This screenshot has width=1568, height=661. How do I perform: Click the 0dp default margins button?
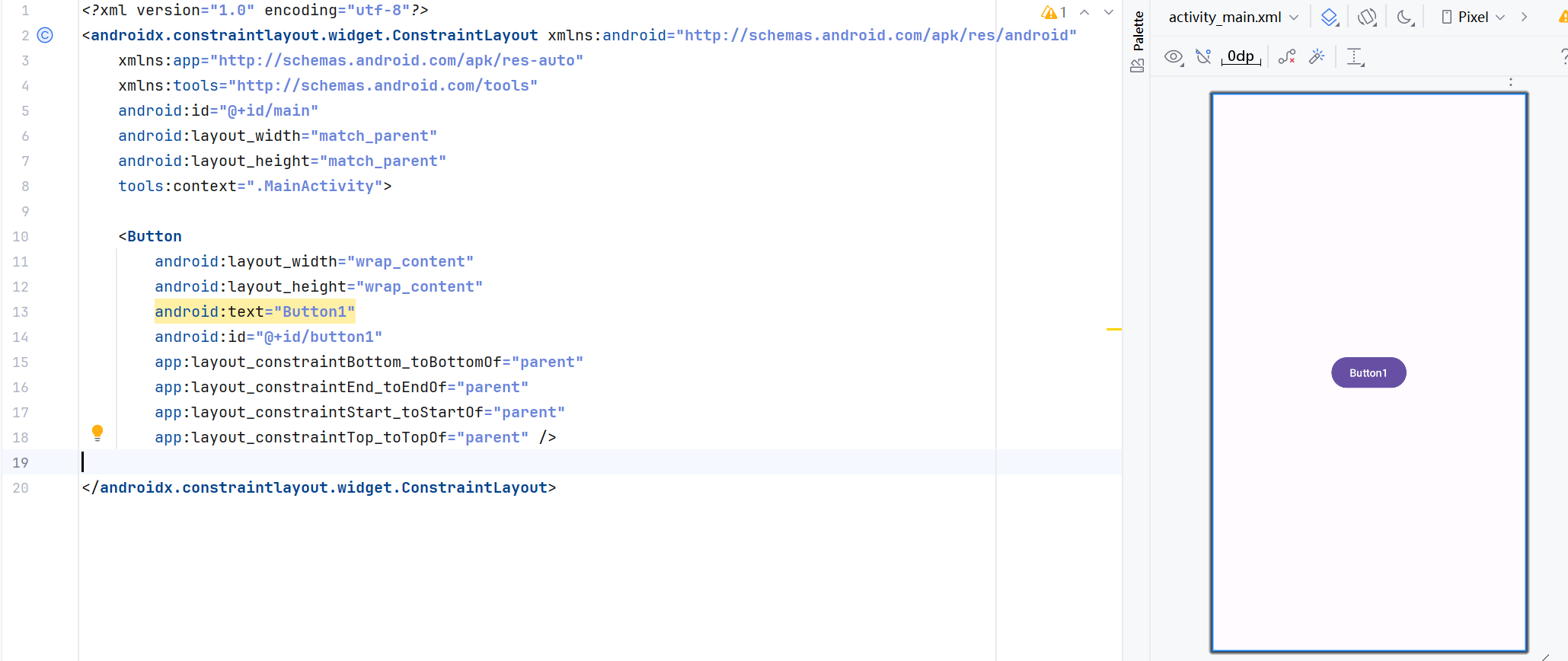1241,57
